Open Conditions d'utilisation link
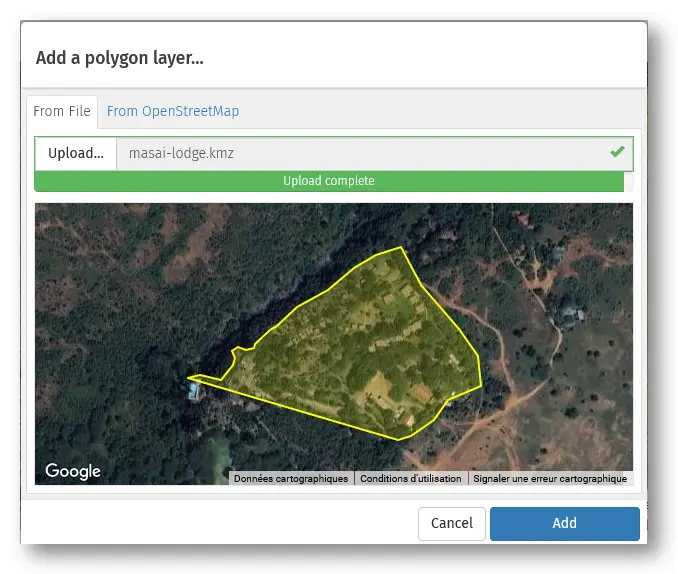 coord(411,479)
